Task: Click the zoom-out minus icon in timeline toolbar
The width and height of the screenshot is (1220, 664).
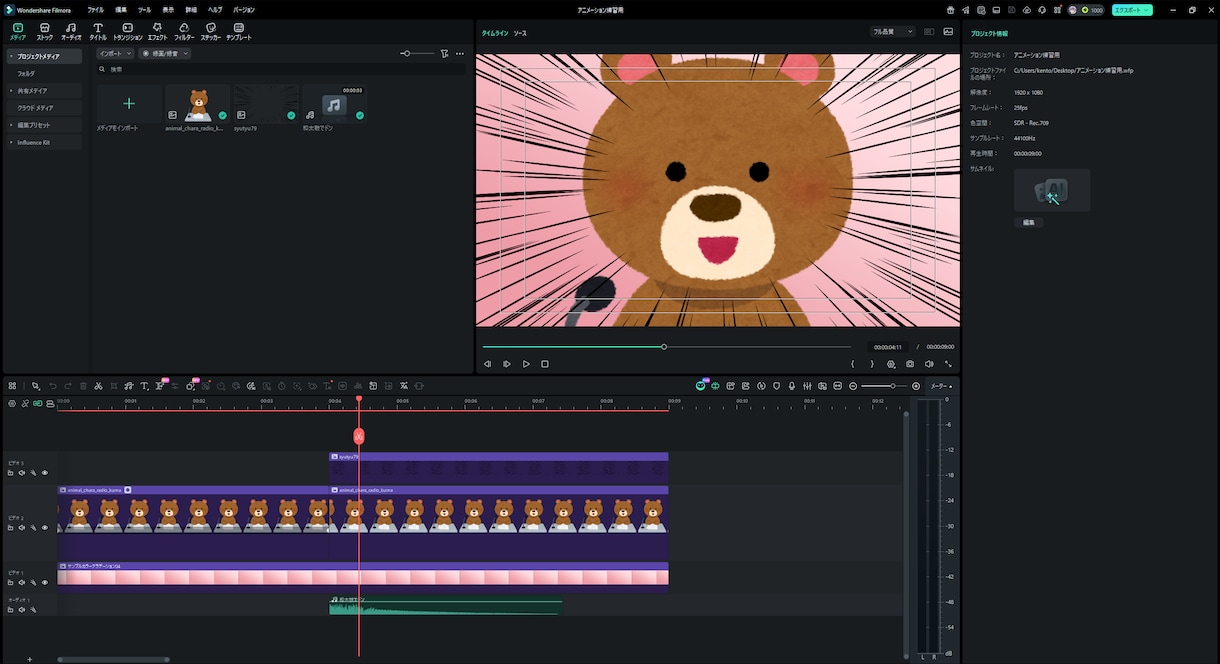Action: click(853, 386)
